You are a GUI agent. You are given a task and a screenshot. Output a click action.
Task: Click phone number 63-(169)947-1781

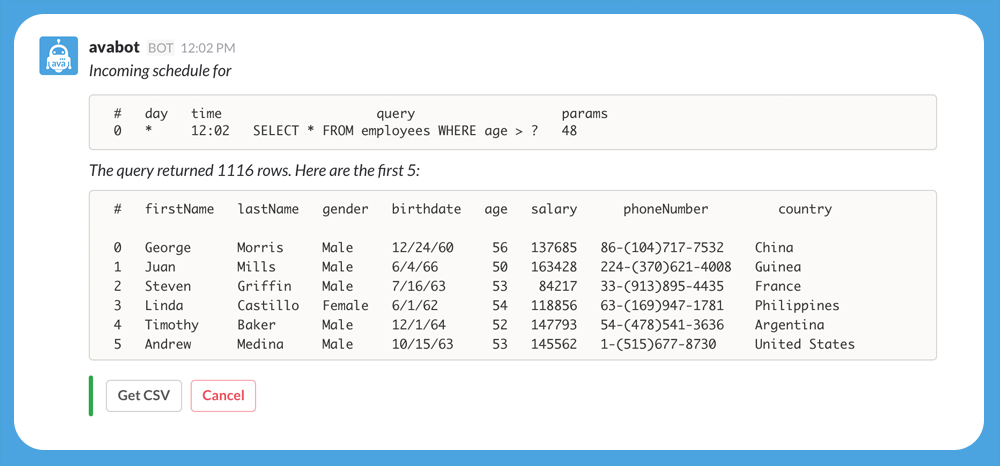click(x=662, y=305)
